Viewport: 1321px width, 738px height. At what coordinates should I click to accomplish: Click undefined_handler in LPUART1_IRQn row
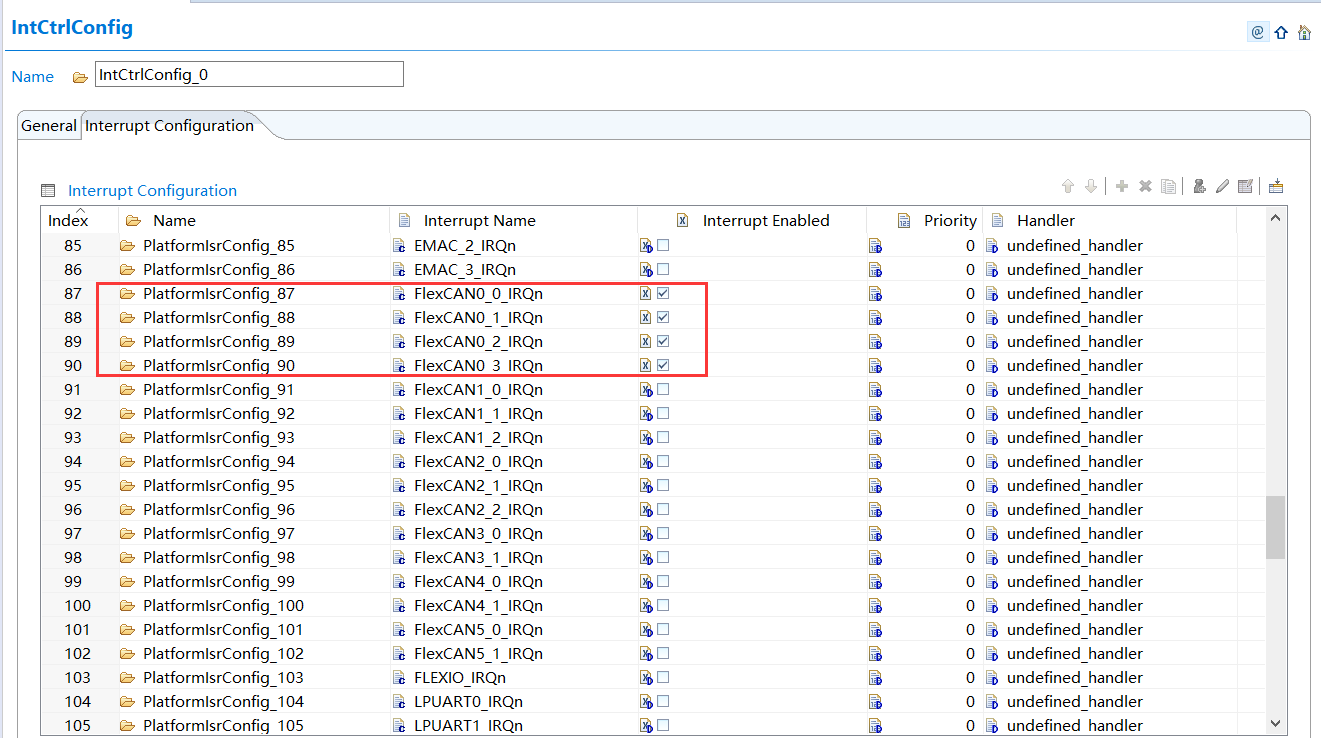point(1075,726)
